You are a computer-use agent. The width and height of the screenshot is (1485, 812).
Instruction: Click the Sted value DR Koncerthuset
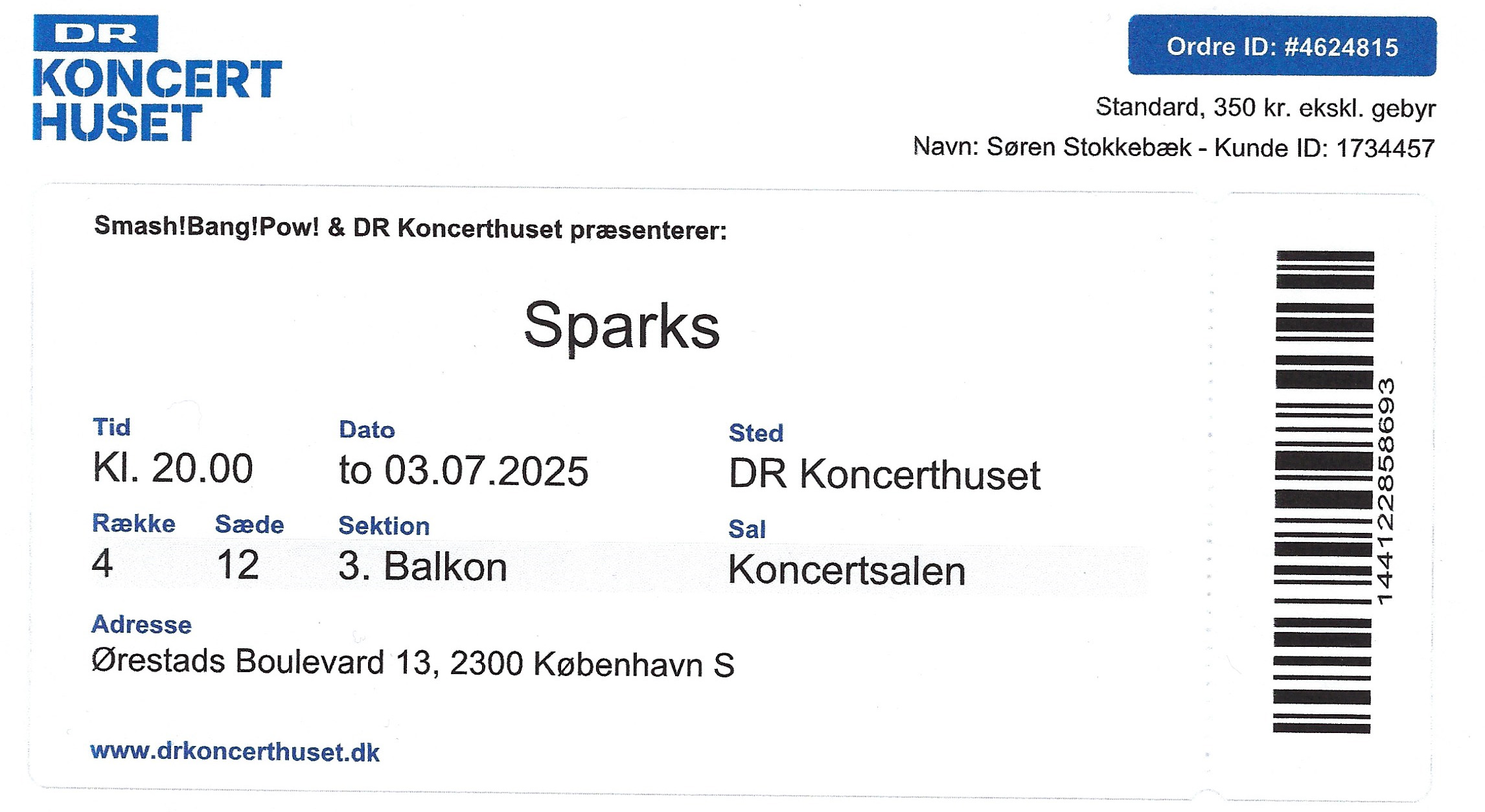[884, 475]
